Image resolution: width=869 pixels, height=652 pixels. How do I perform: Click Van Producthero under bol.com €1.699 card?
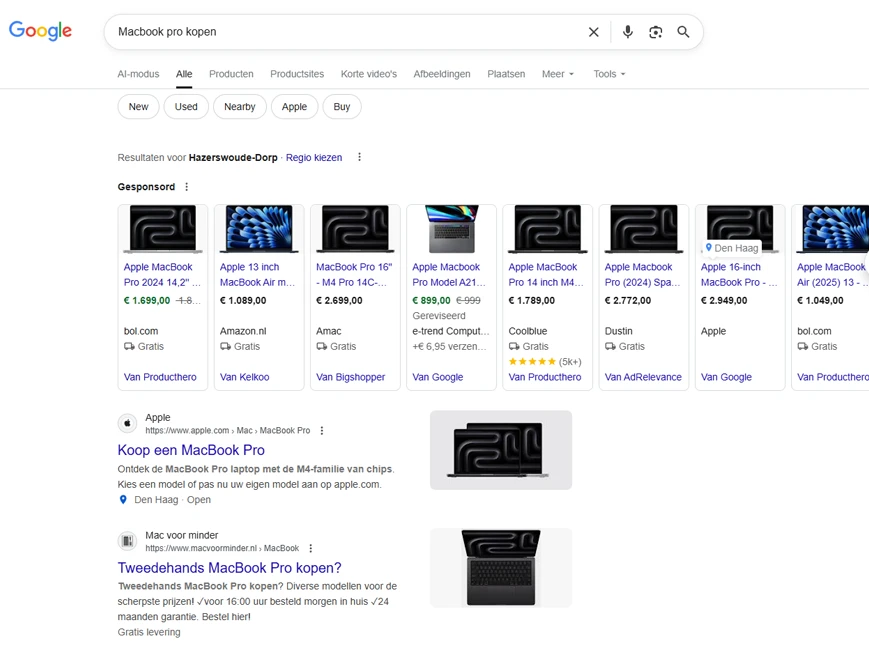click(x=160, y=377)
